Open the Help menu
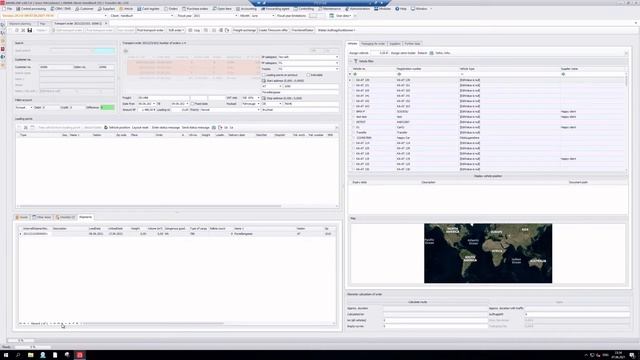This screenshot has width=640, height=360. point(401,9)
